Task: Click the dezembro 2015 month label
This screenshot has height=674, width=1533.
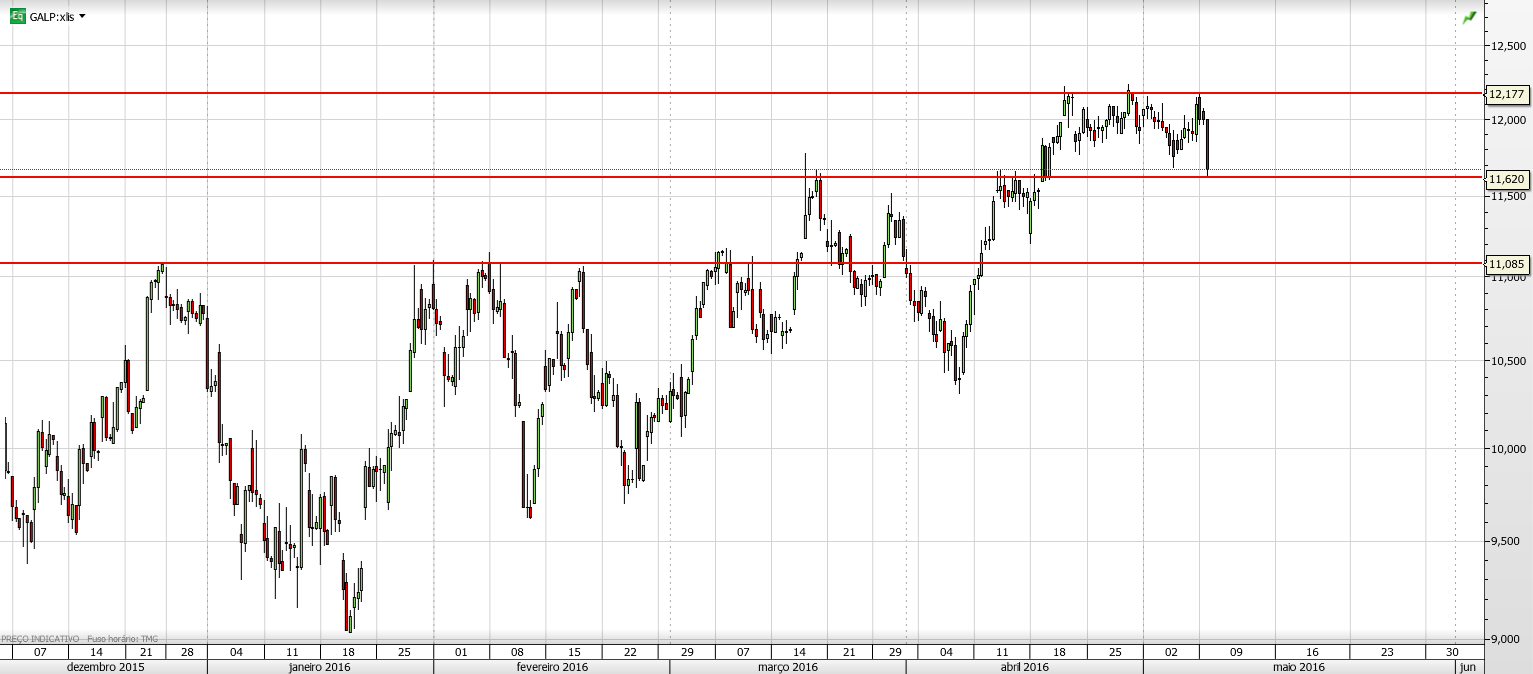Action: (105, 666)
